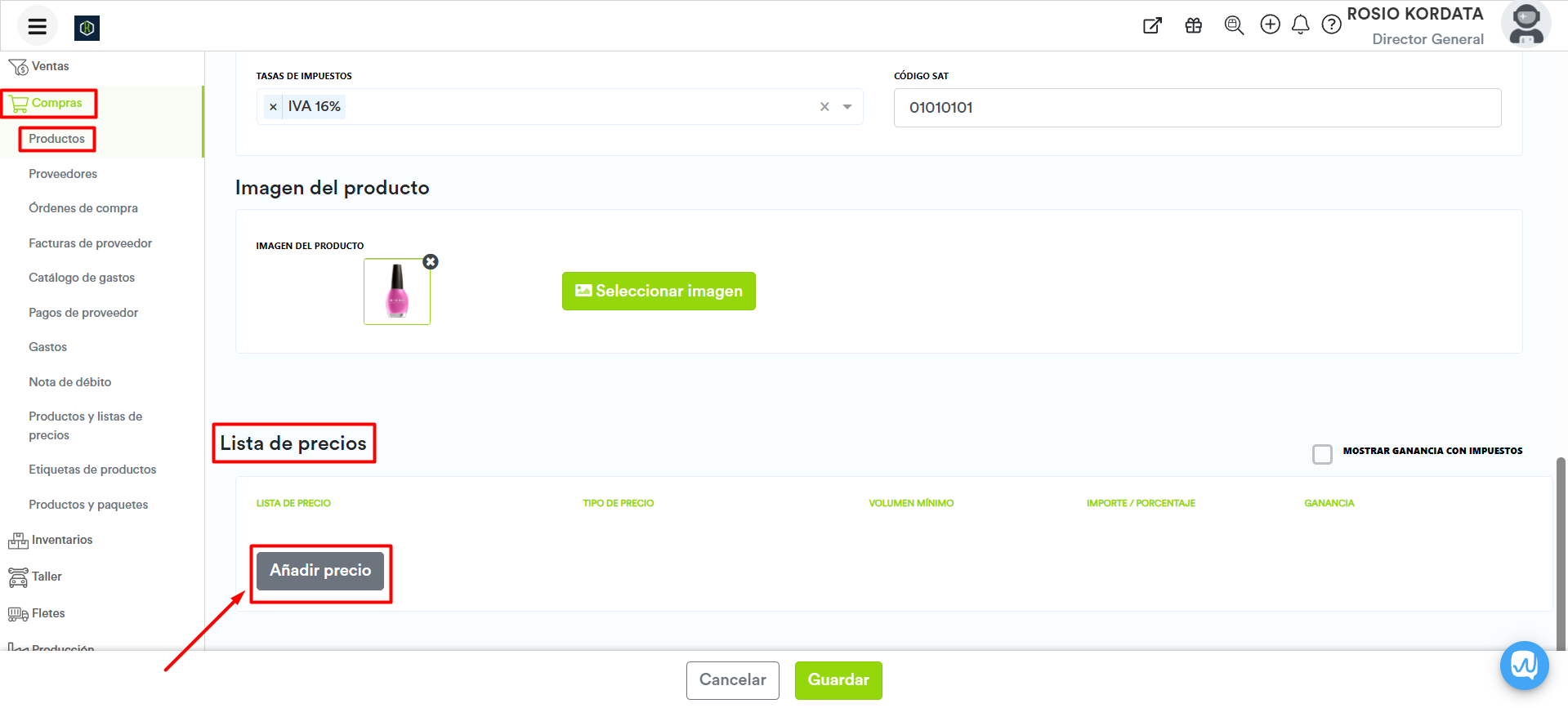Go to Órdenes de compra

click(x=83, y=208)
